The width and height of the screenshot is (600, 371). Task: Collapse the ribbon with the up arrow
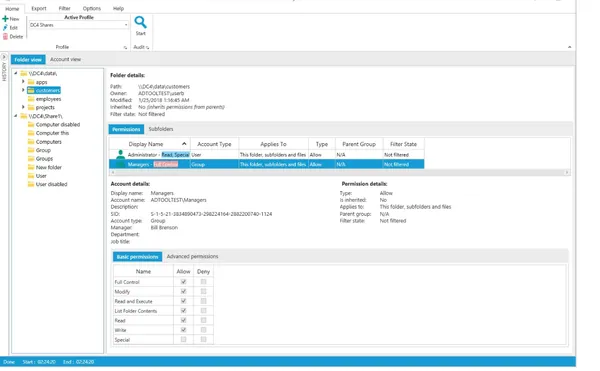569,47
